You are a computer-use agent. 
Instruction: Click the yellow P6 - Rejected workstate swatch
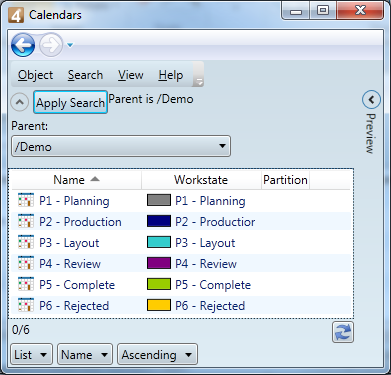tap(159, 305)
